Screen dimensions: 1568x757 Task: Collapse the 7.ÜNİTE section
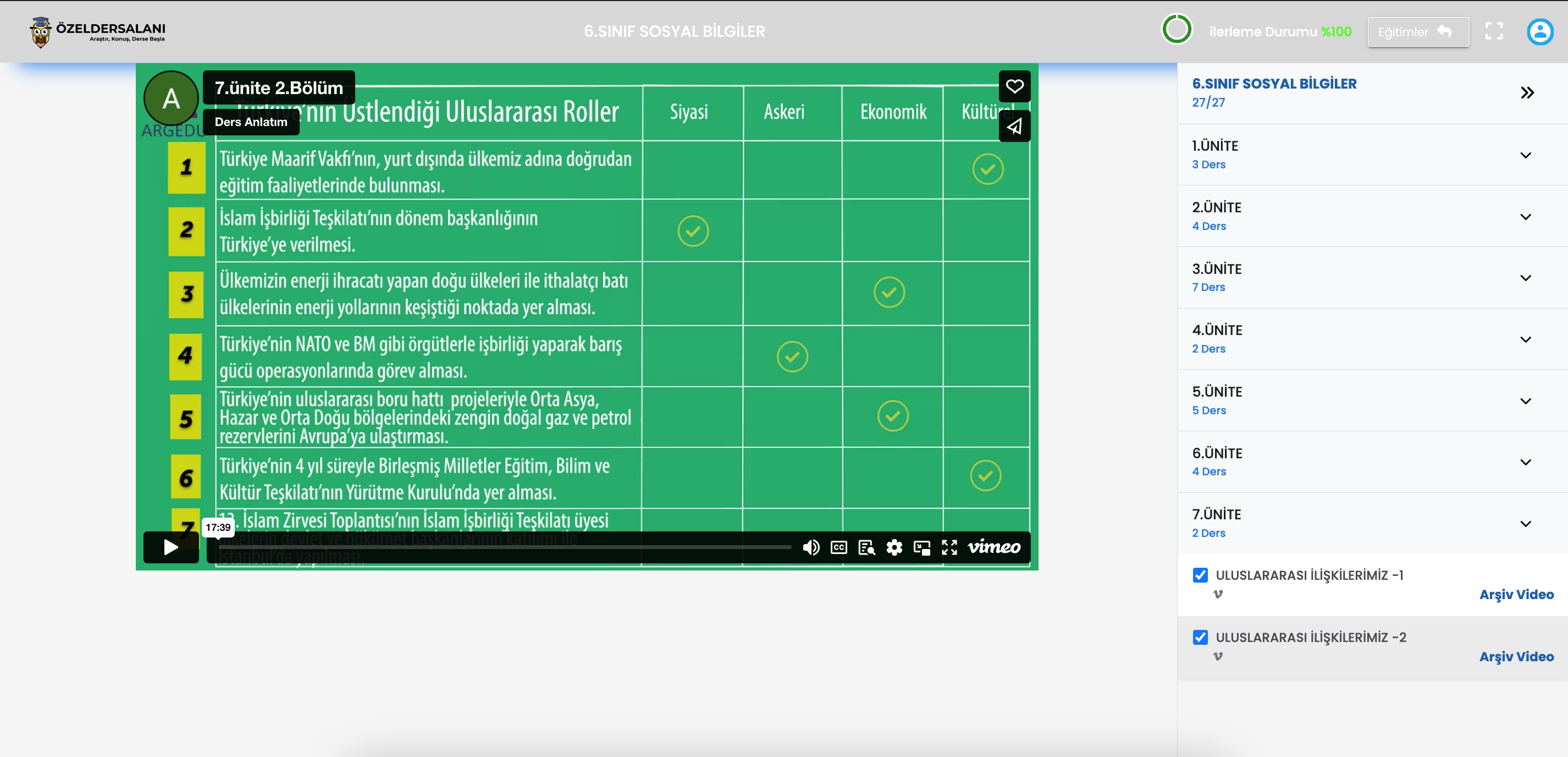(x=1525, y=523)
